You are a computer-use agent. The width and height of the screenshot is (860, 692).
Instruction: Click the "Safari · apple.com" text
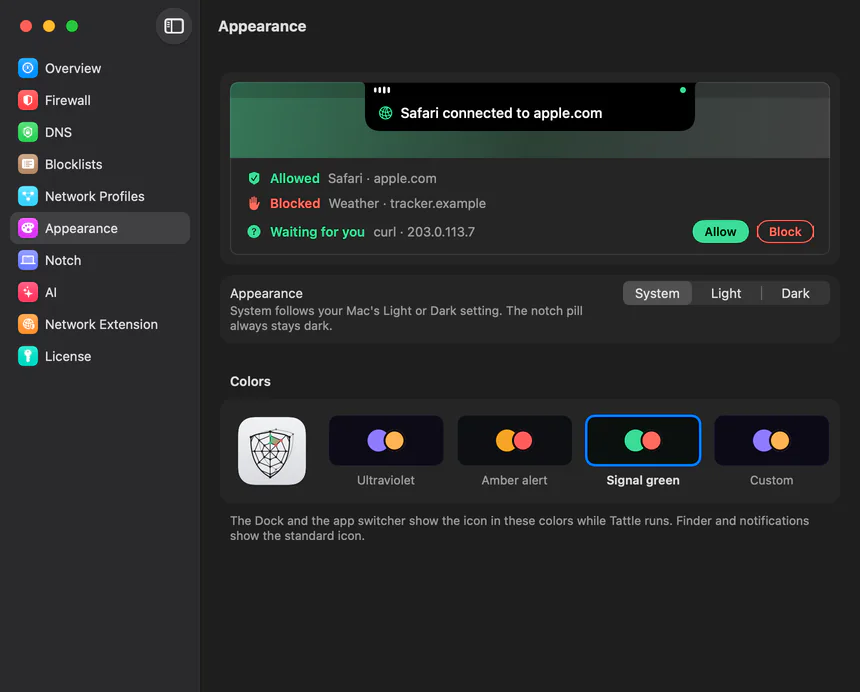point(382,178)
